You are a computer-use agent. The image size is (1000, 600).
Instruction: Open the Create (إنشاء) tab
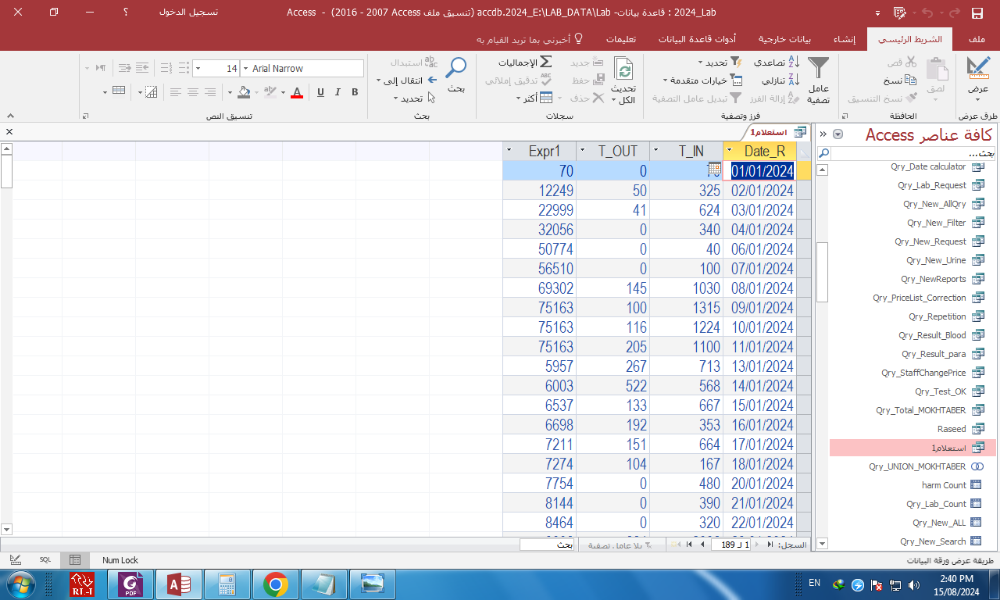tap(844, 40)
